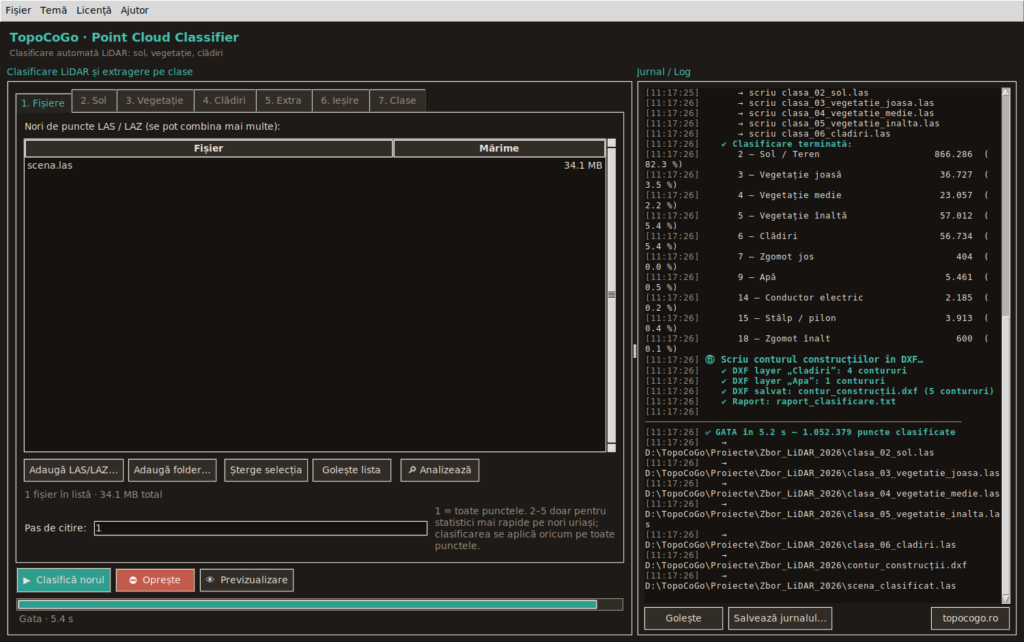Sort by the Fișier column header
Image resolution: width=1024 pixels, height=642 pixels.
208,148
